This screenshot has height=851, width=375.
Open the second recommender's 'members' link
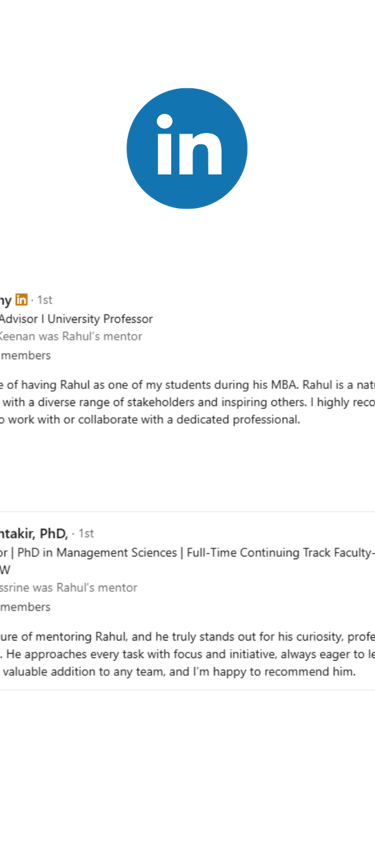coord(26,606)
